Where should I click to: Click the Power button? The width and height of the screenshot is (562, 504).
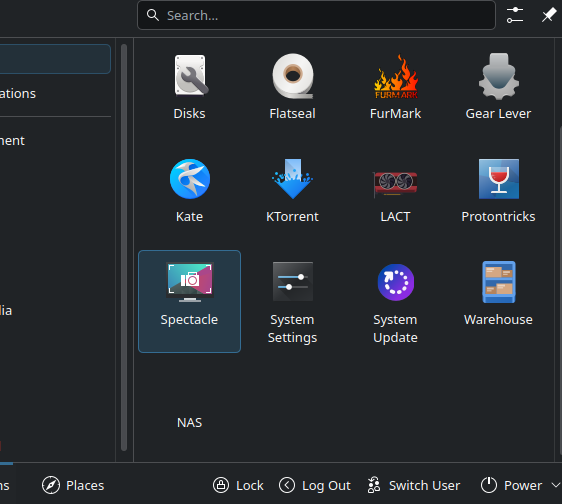tap(511, 485)
